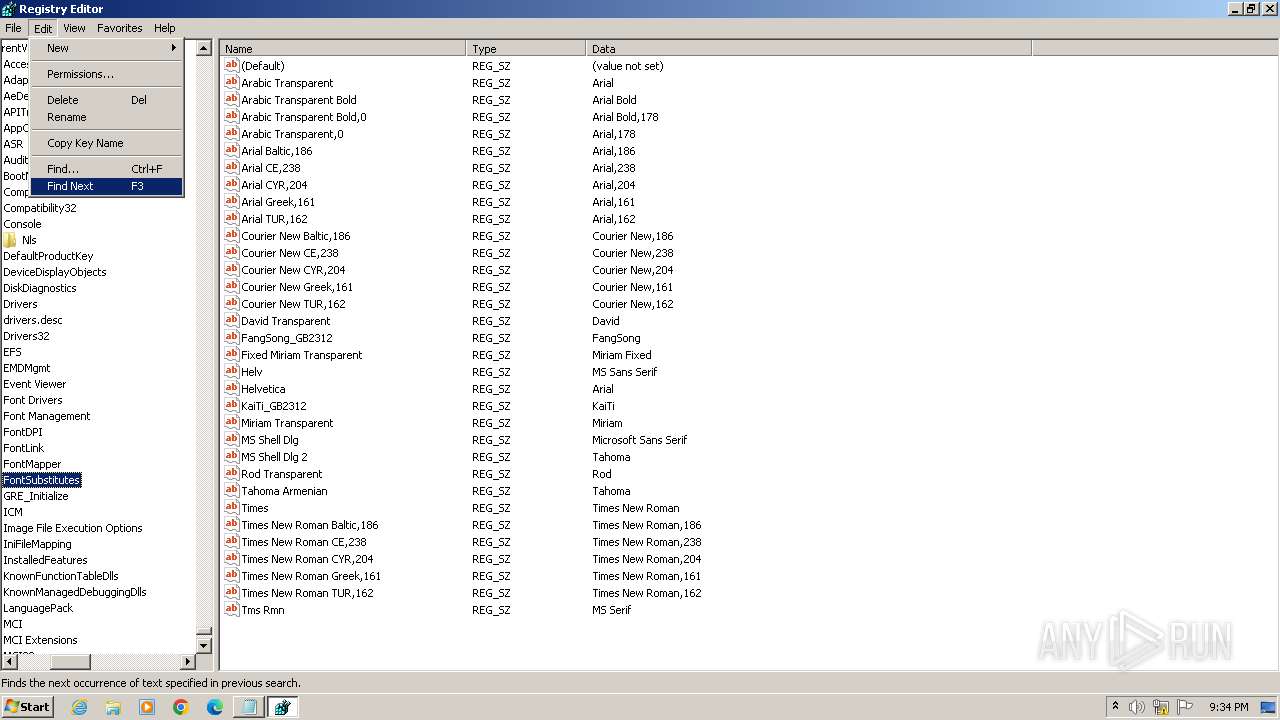Select the Font Management key
The width and height of the screenshot is (1280, 720).
coord(47,416)
